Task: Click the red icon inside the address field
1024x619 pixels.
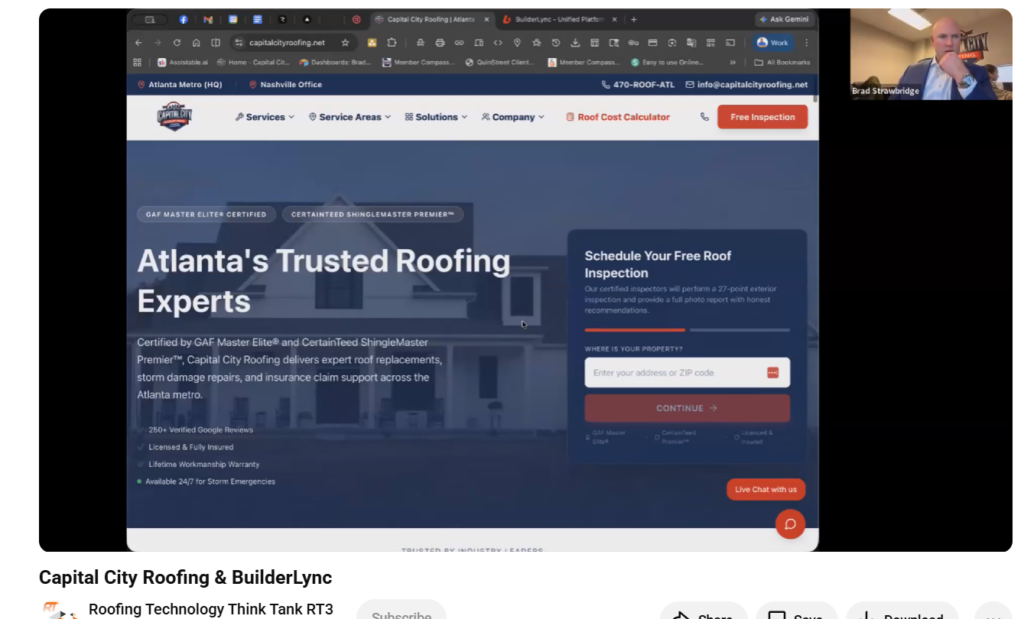Action: (772, 373)
